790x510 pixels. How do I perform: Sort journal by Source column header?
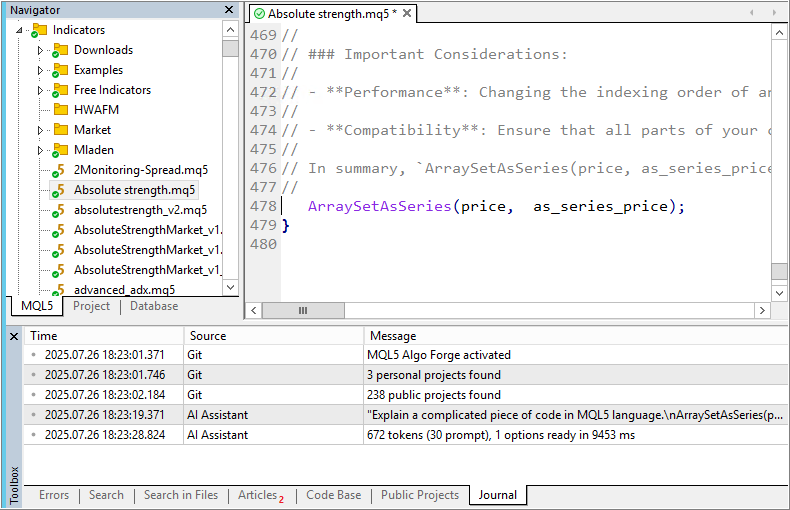click(274, 336)
